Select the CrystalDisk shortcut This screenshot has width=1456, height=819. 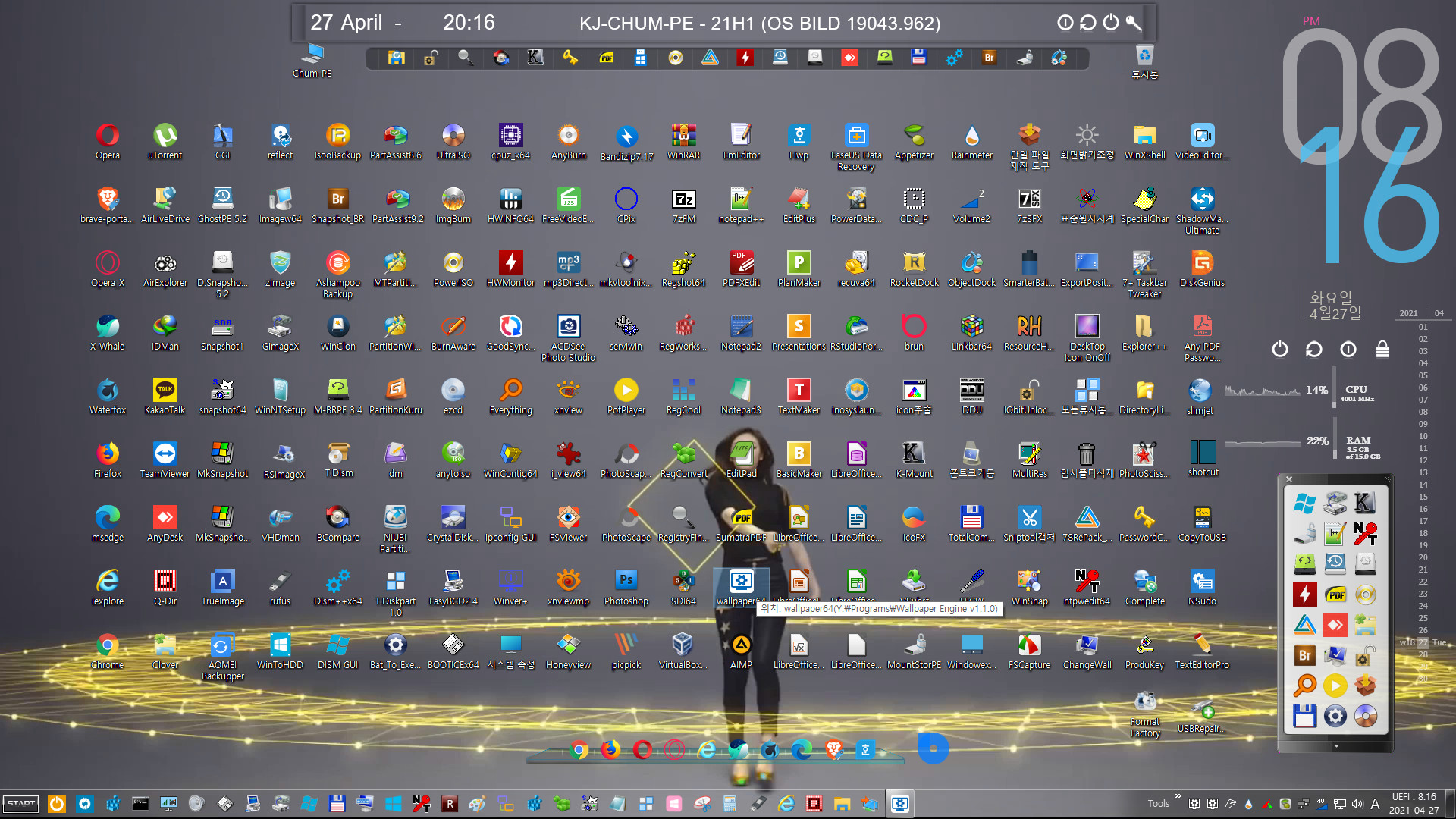point(453,524)
